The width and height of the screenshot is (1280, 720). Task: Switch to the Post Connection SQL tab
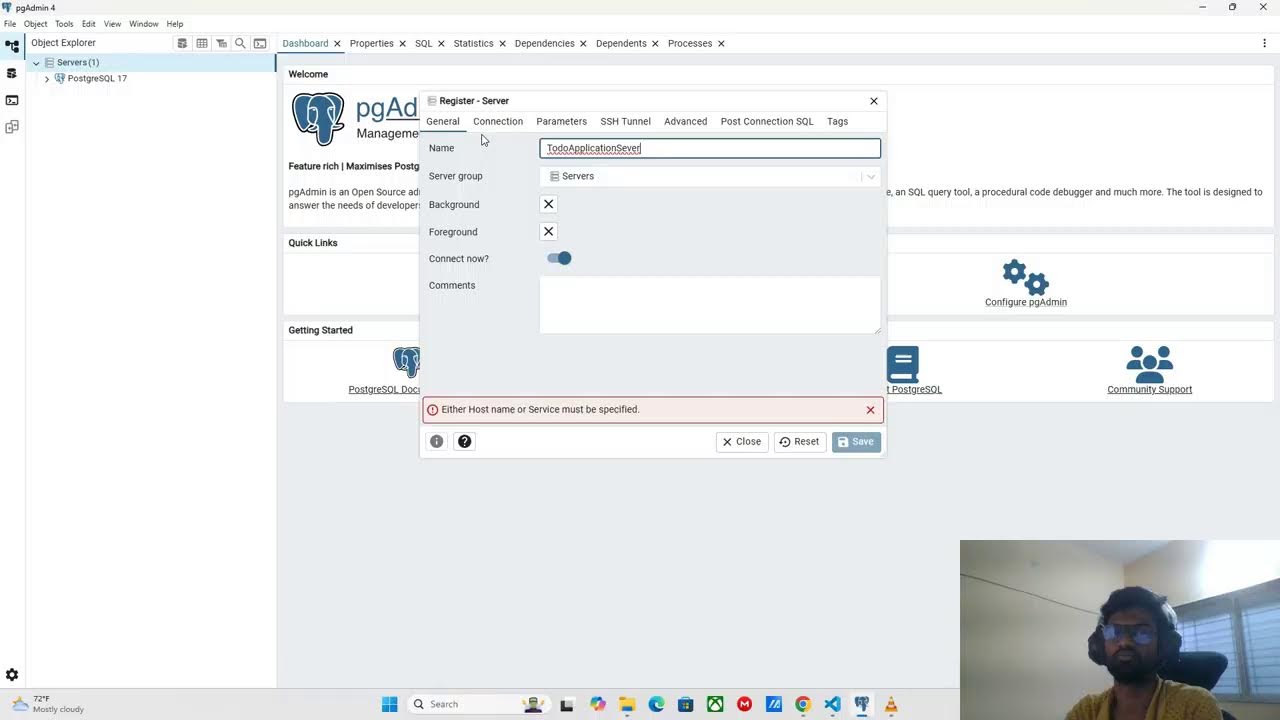[767, 121]
